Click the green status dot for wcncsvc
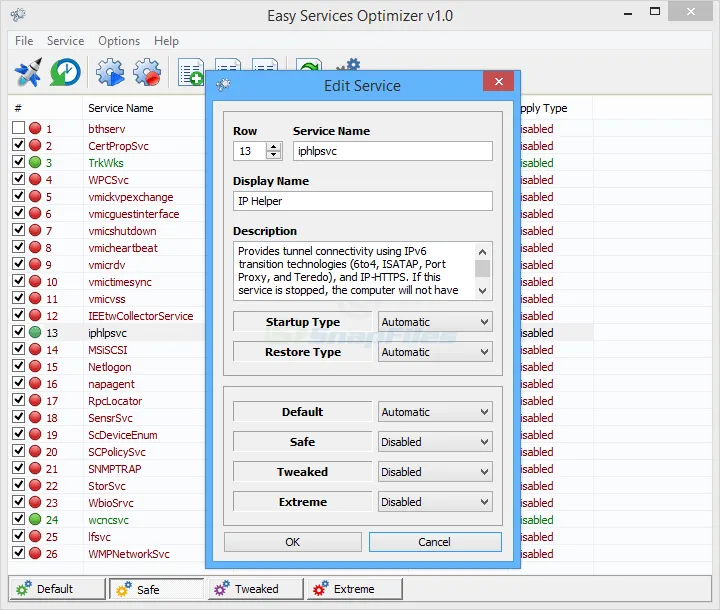The height and width of the screenshot is (610, 720). (35, 519)
